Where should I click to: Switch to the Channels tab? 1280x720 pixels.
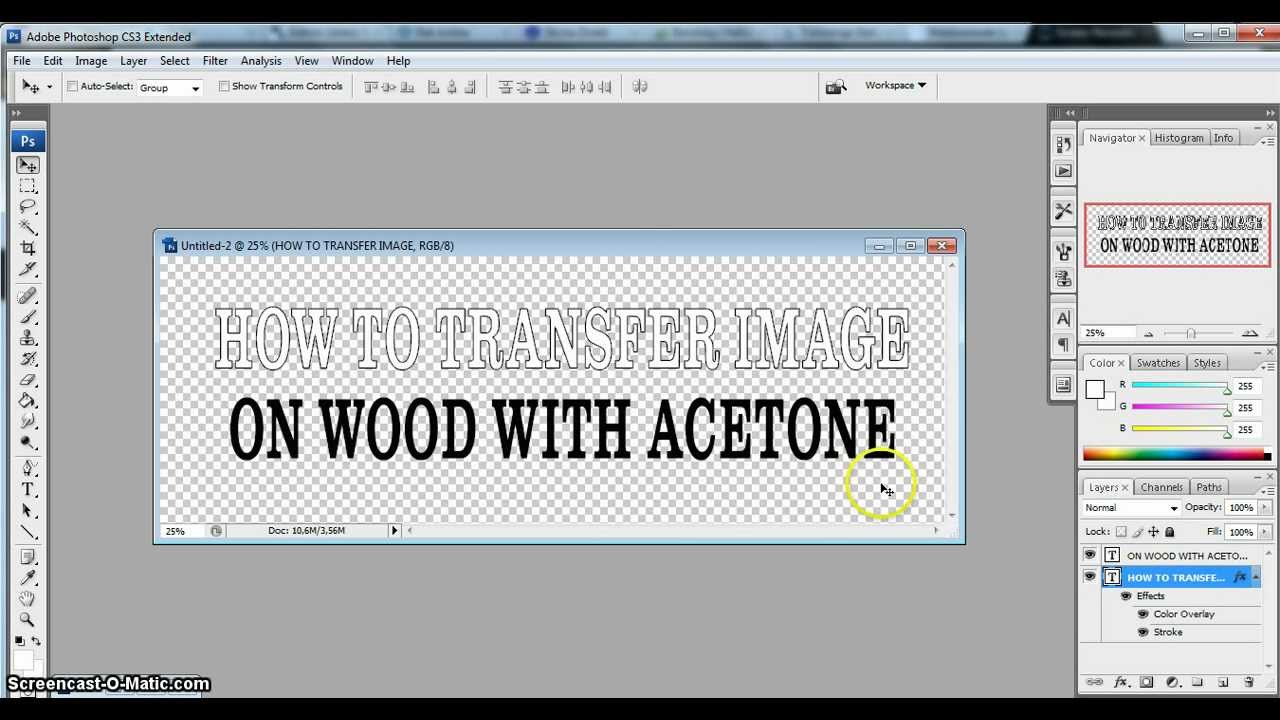click(1162, 487)
